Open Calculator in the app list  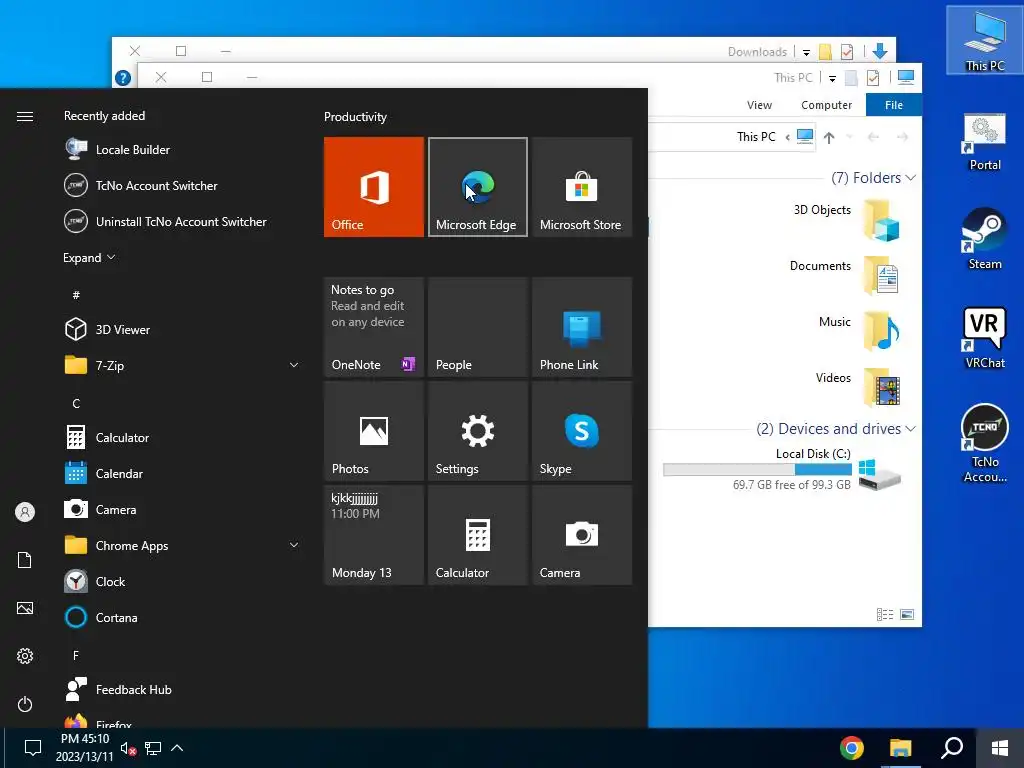[183, 438]
